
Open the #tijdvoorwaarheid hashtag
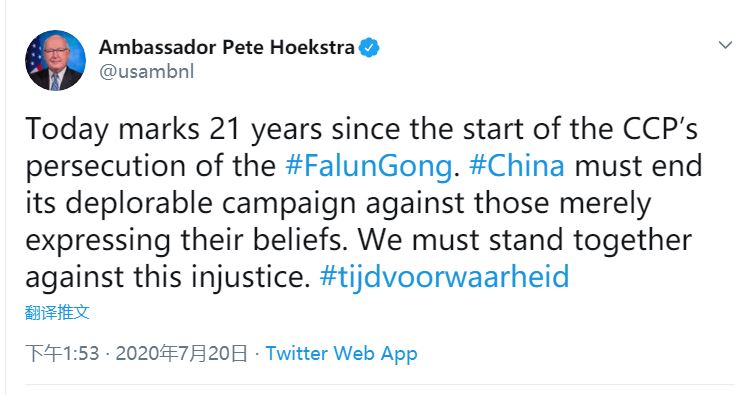point(444,277)
